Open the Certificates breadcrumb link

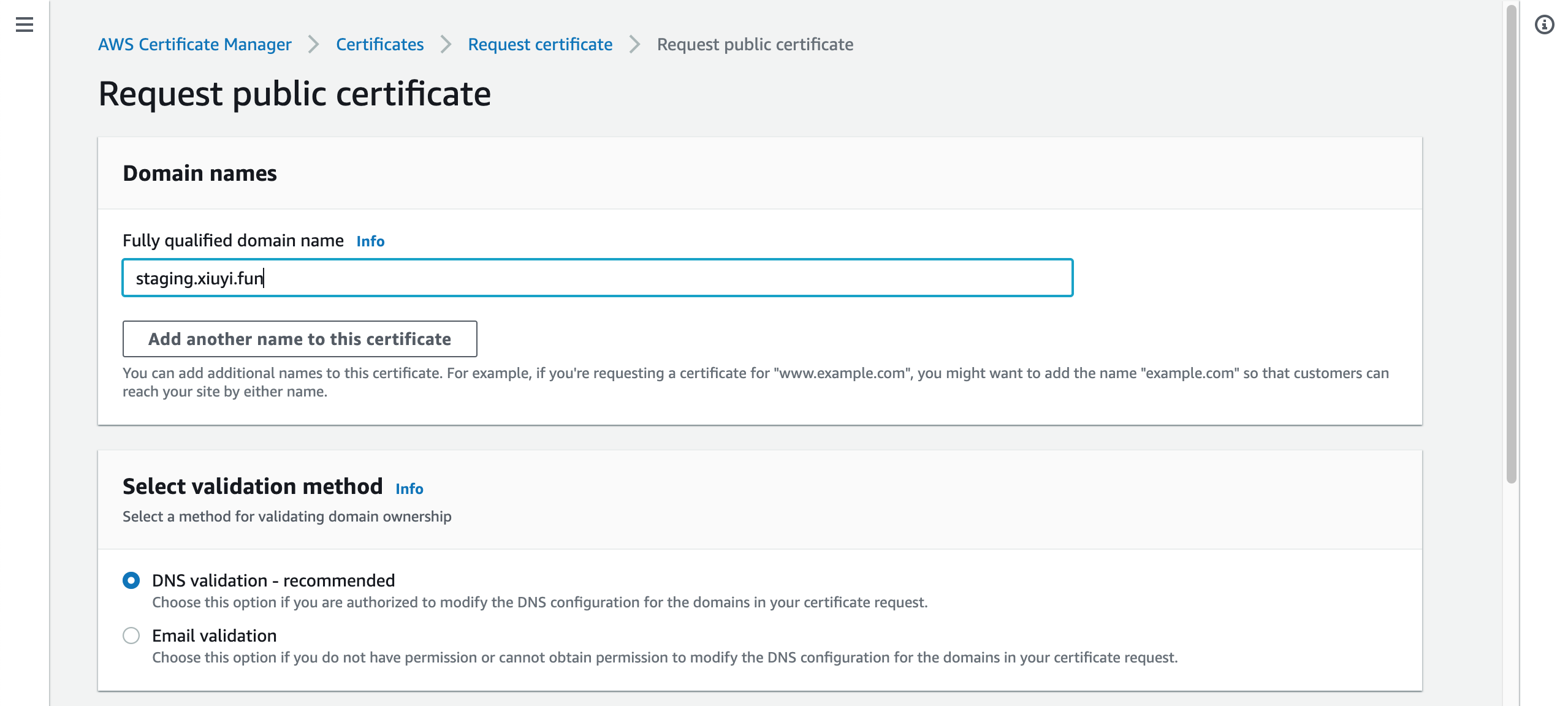point(380,44)
